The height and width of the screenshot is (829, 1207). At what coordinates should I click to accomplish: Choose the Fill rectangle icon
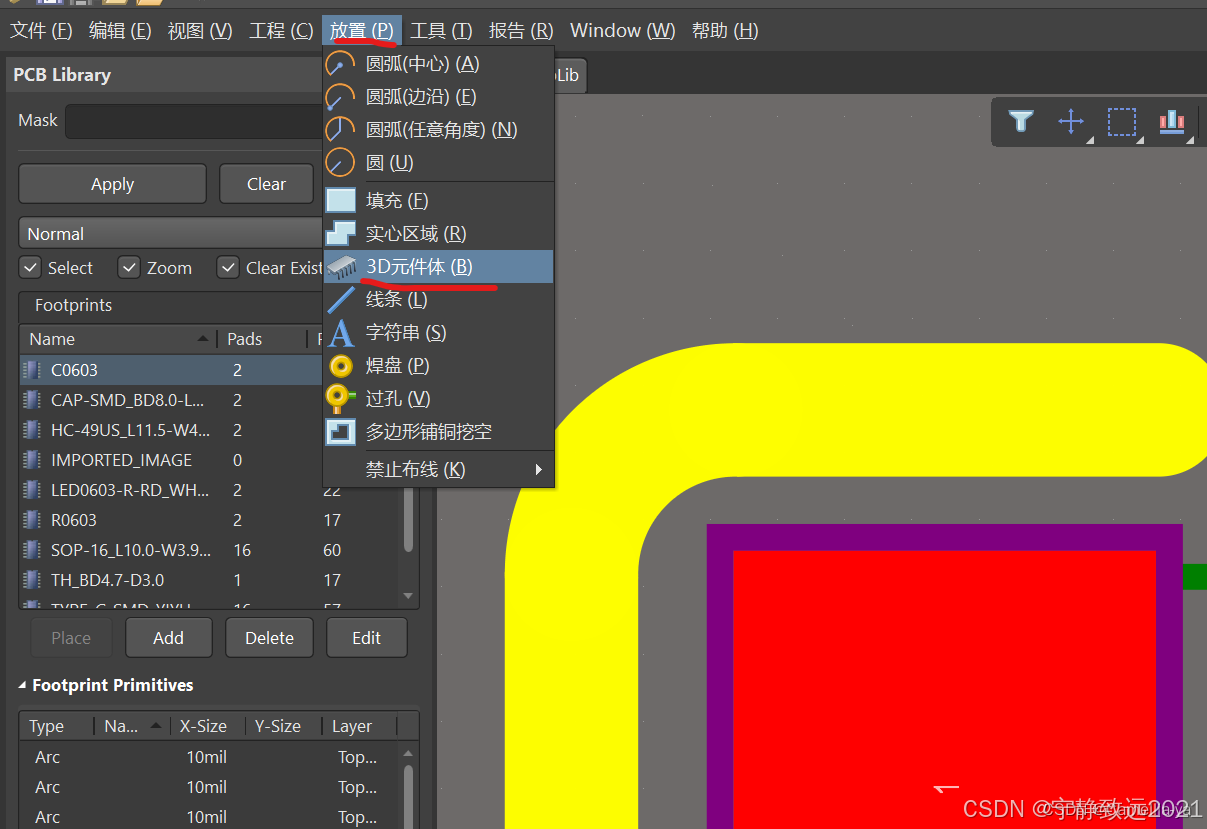[341, 201]
